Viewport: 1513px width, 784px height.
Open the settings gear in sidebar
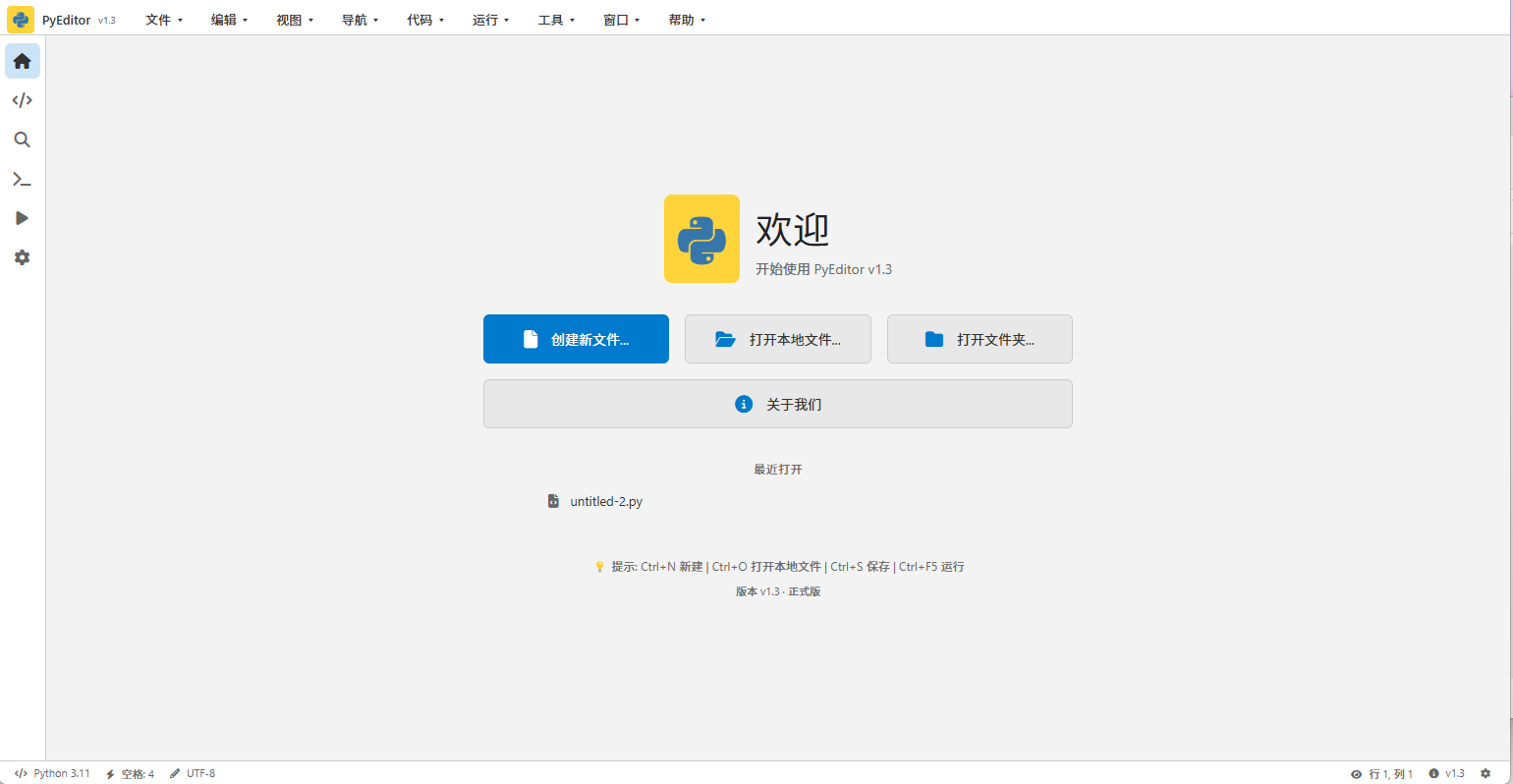pyautogui.click(x=22, y=257)
